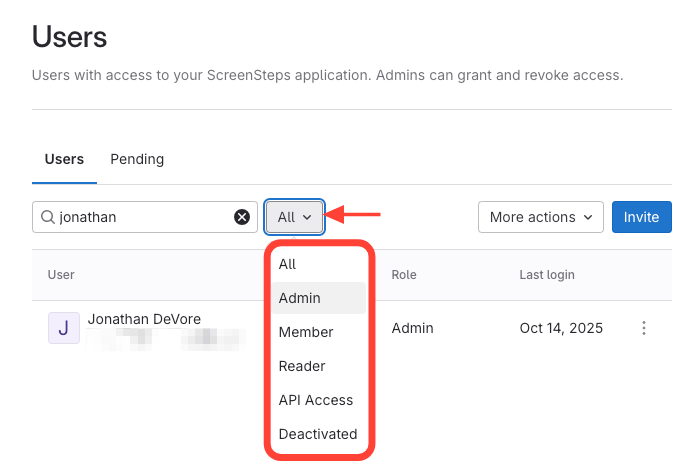Show Deactivated users from the filter
Viewport: 695px width, 468px height.
(x=318, y=434)
